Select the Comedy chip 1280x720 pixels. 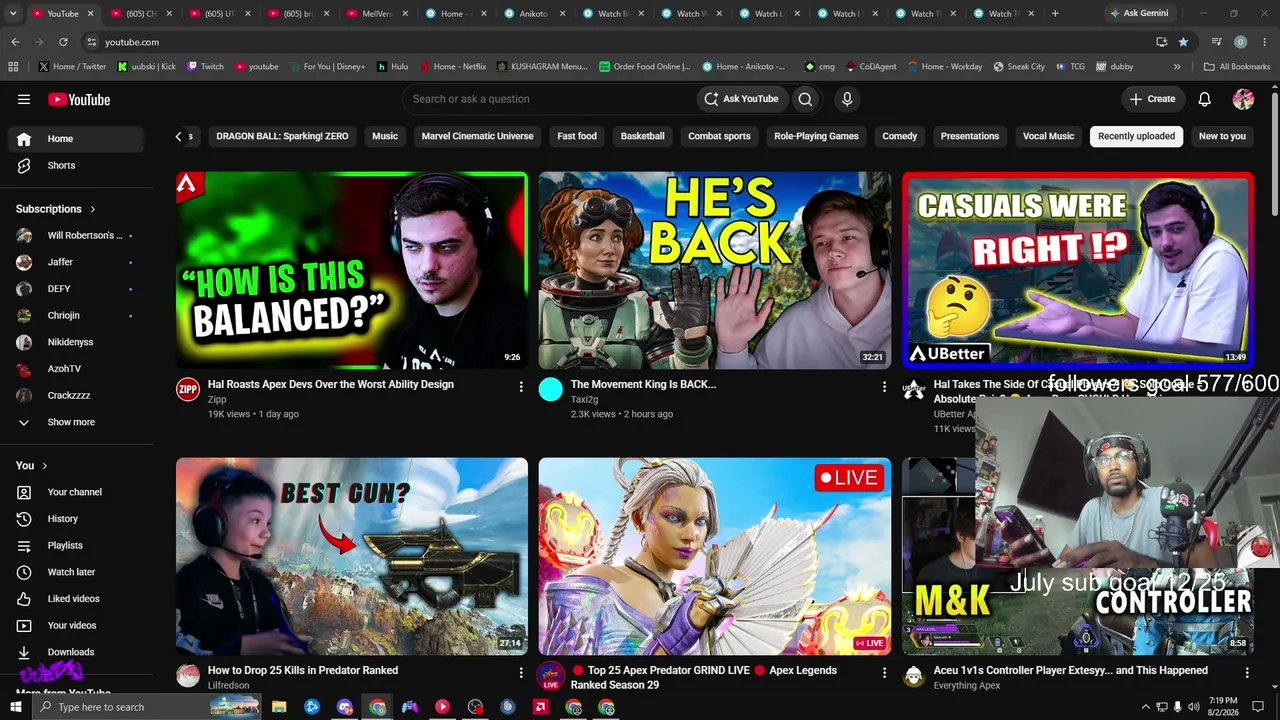(x=899, y=136)
